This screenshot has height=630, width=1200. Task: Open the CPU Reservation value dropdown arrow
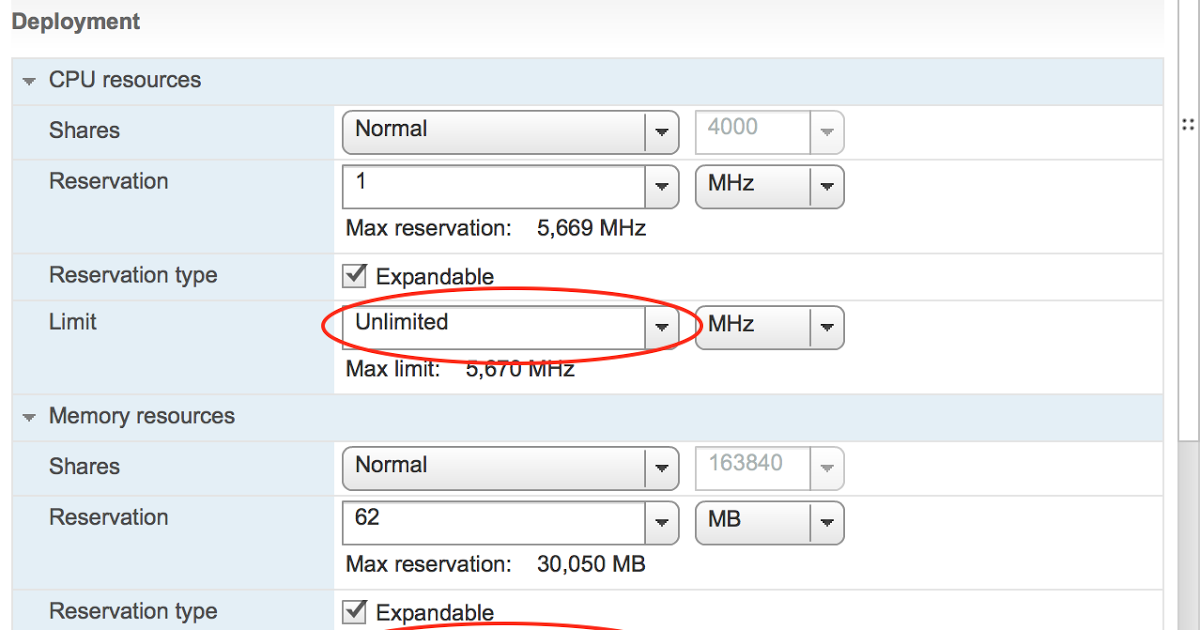tap(660, 186)
